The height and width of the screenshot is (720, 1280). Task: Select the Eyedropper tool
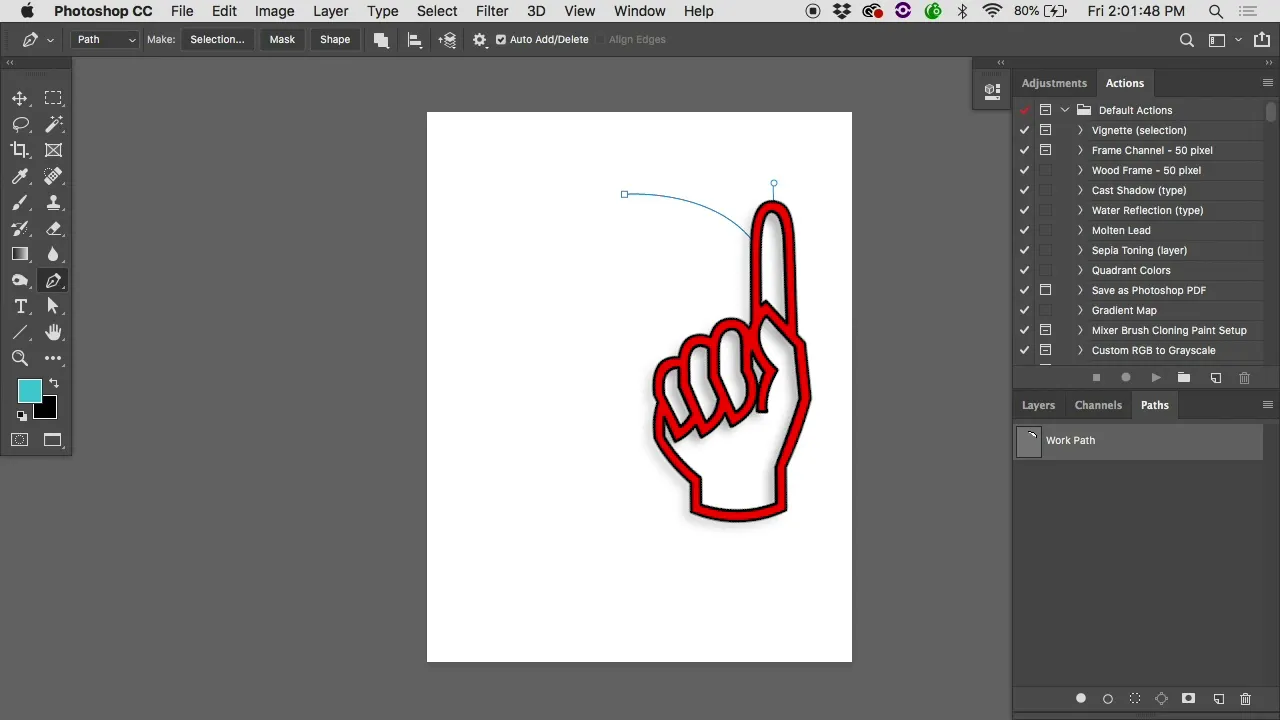(20, 176)
